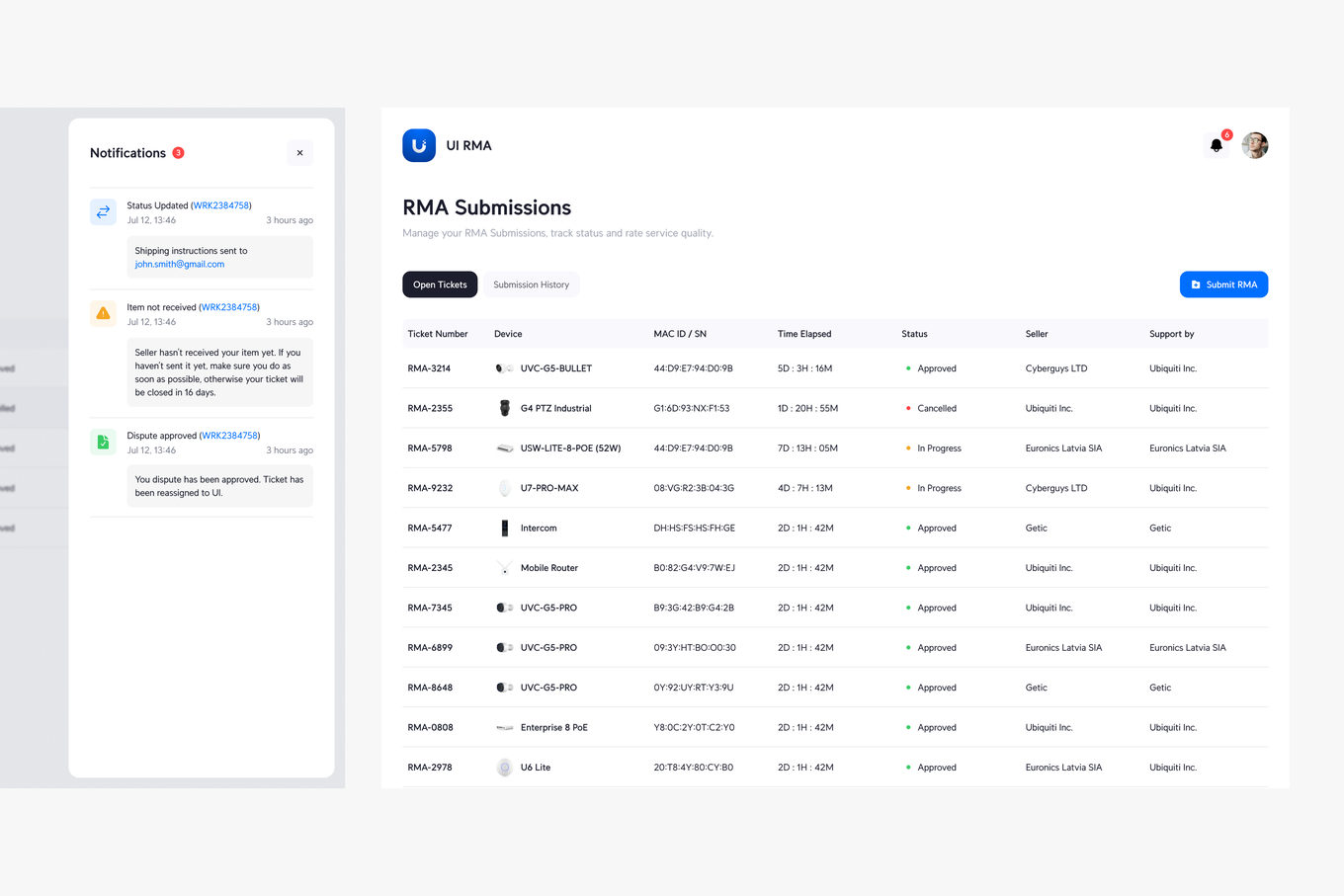
Task: Select ticket RMA-3214
Action: [x=429, y=368]
